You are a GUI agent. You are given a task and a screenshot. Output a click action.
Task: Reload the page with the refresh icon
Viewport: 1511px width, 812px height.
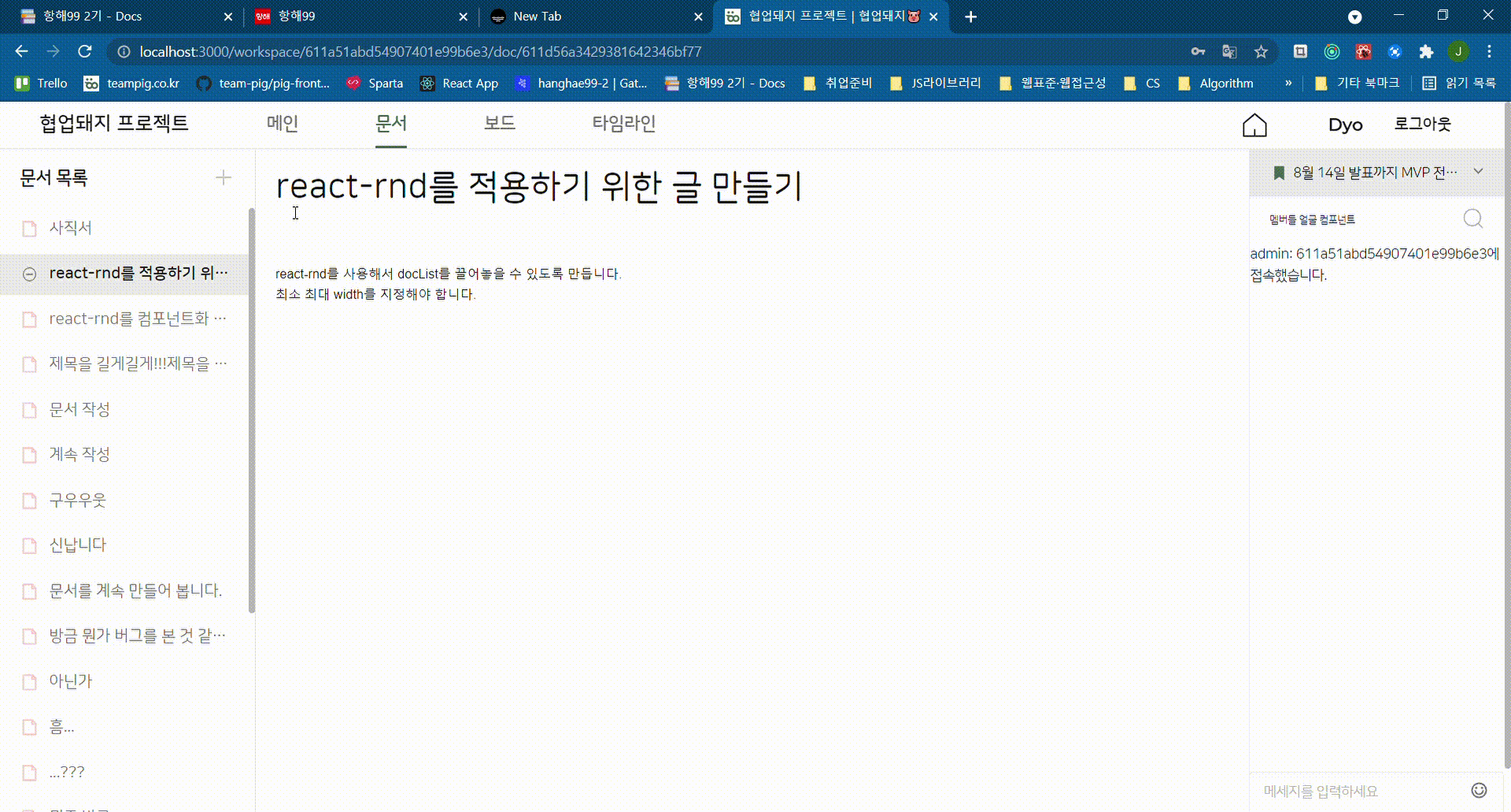(85, 52)
